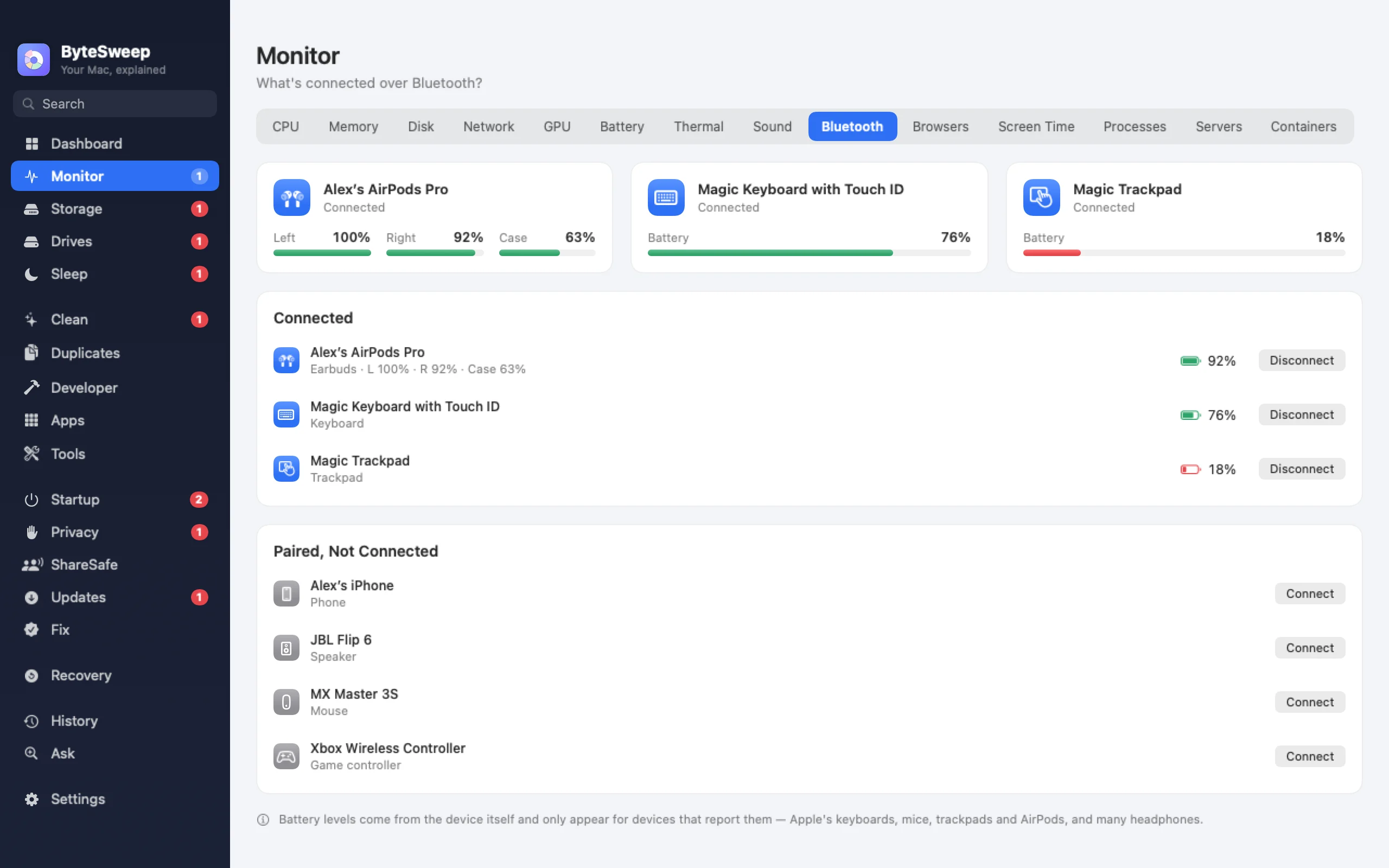Disconnect Alex's AirPods Pro
Viewport: 1389px width, 868px height.
tap(1301, 361)
